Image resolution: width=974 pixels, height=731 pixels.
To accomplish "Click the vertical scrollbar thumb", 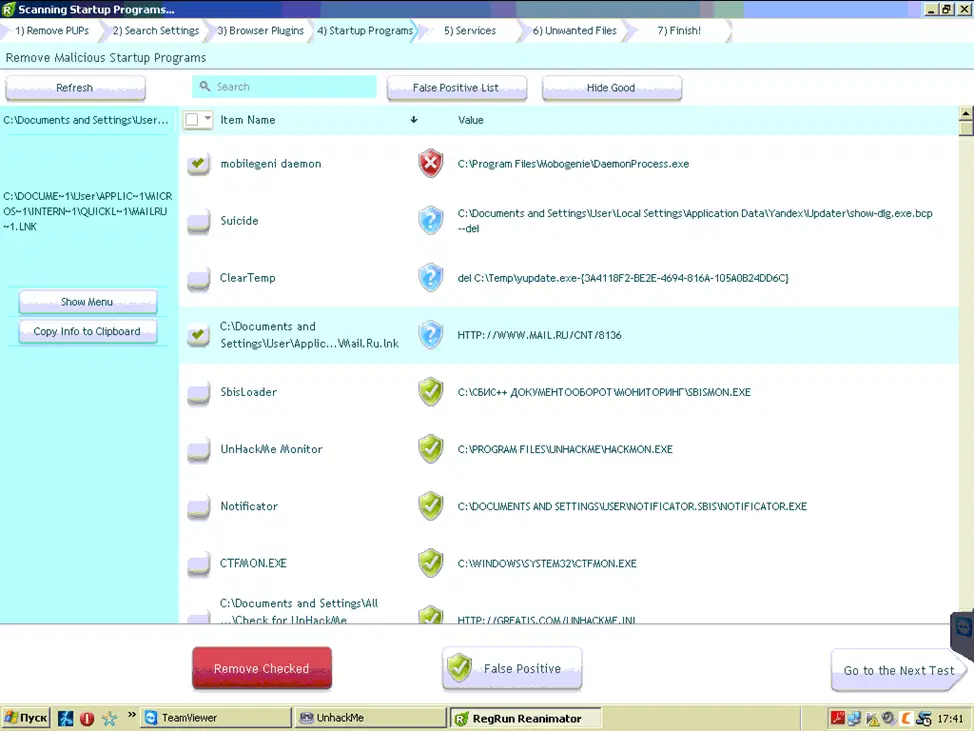I will [x=965, y=128].
